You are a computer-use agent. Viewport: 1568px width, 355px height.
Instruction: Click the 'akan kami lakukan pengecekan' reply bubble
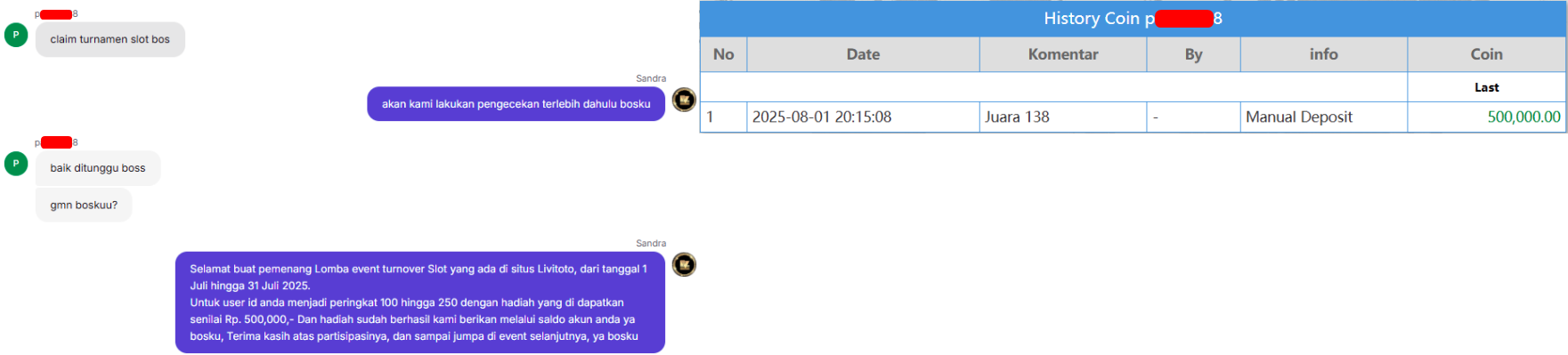coord(516,104)
